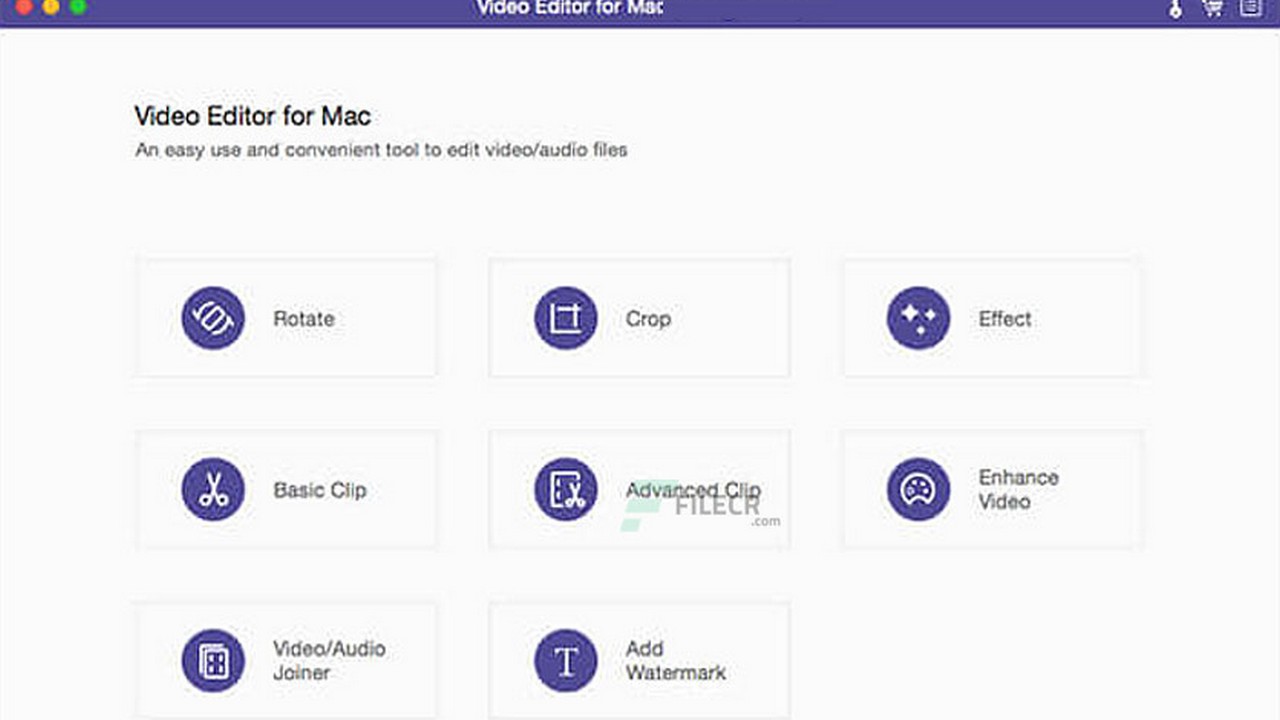Select the 'Crop' text label
This screenshot has width=1280, height=720.
[x=648, y=319]
